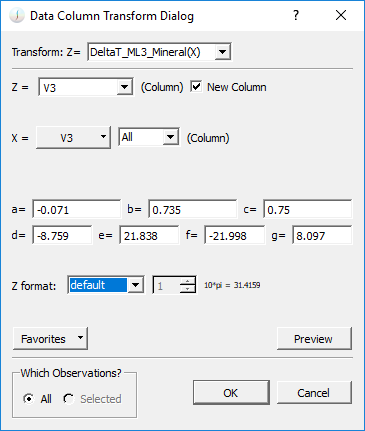Image resolution: width=365 pixels, height=431 pixels.
Task: Open the Favorites menu button
Action: (x=50, y=339)
